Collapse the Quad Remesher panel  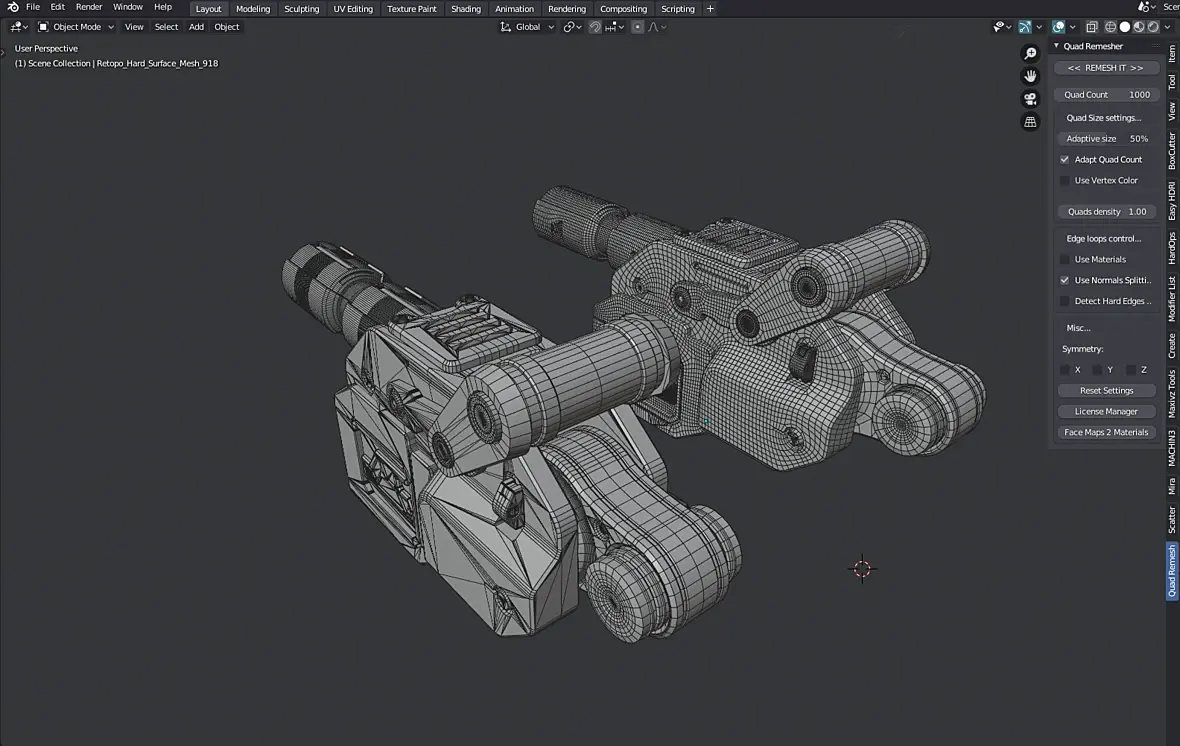pyautogui.click(x=1057, y=46)
